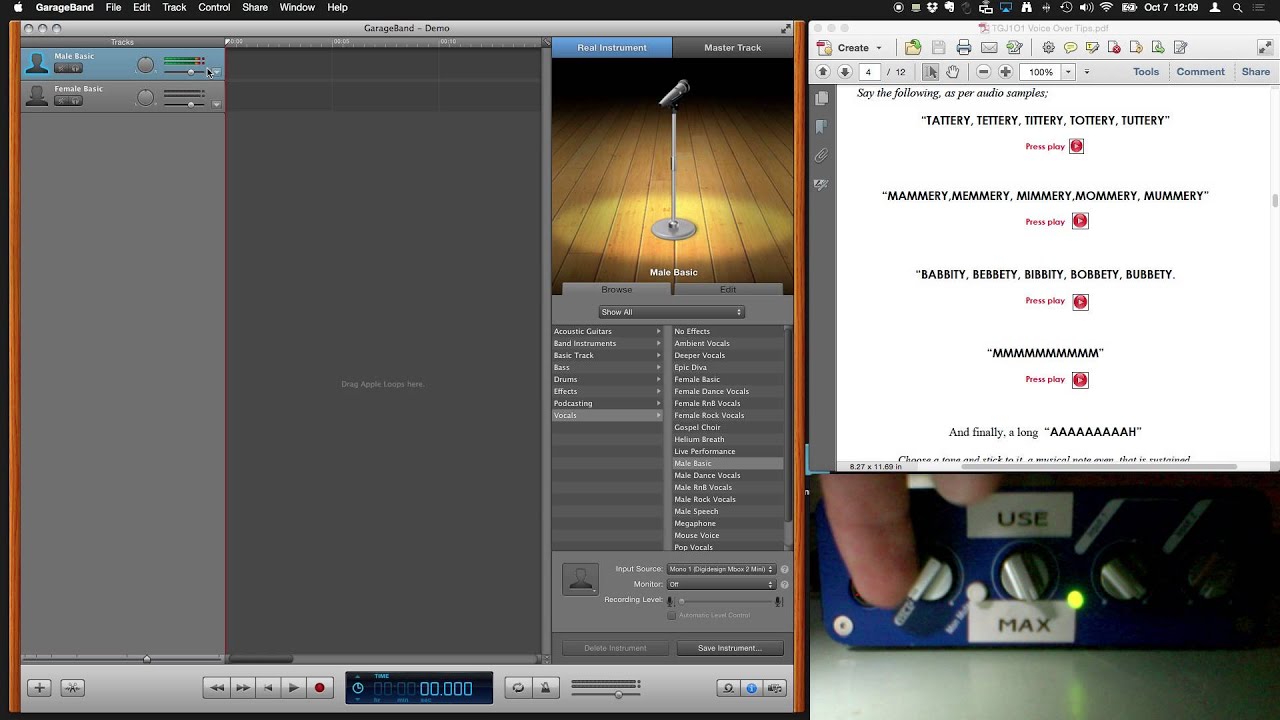
Task: Choose the Helium Breath preset
Action: pos(727,439)
